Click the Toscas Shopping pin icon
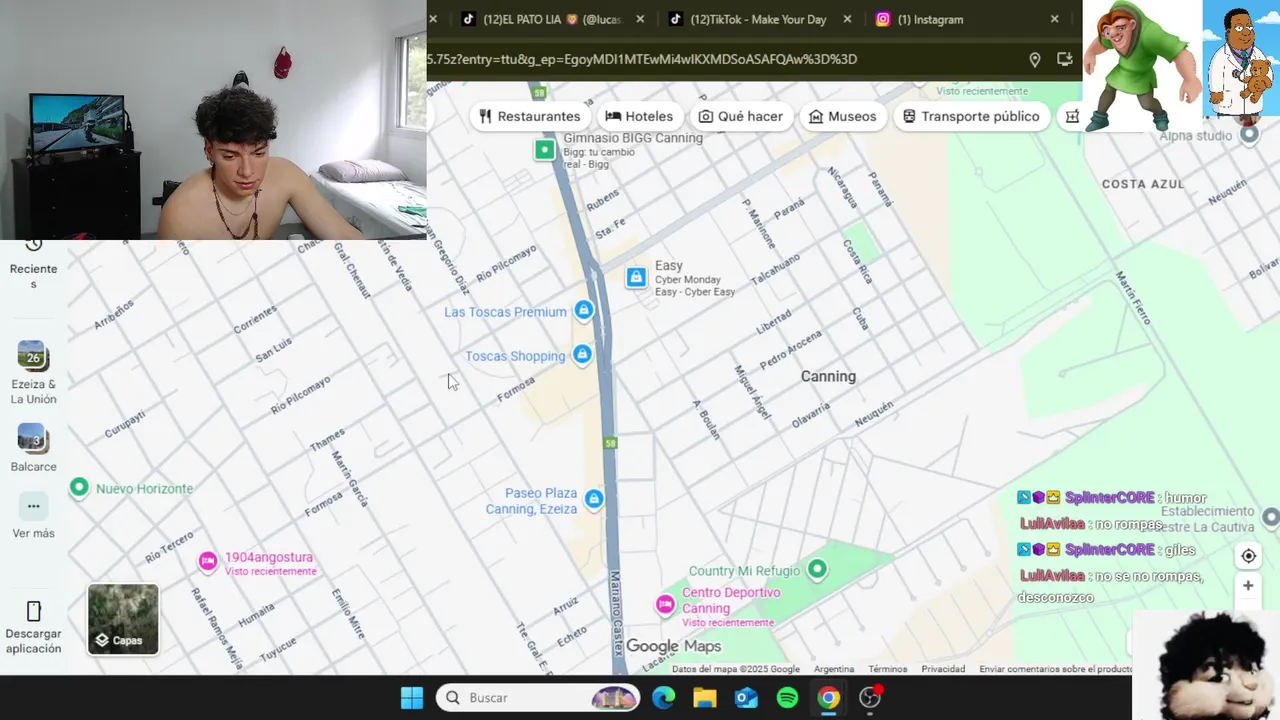1280x720 pixels. (582, 354)
